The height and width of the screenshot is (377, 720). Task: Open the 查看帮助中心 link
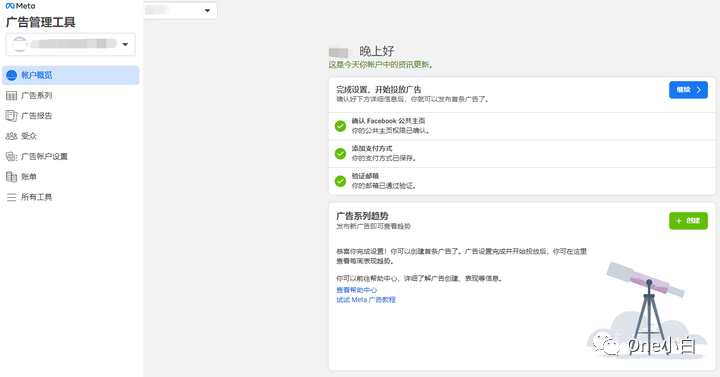(357, 290)
